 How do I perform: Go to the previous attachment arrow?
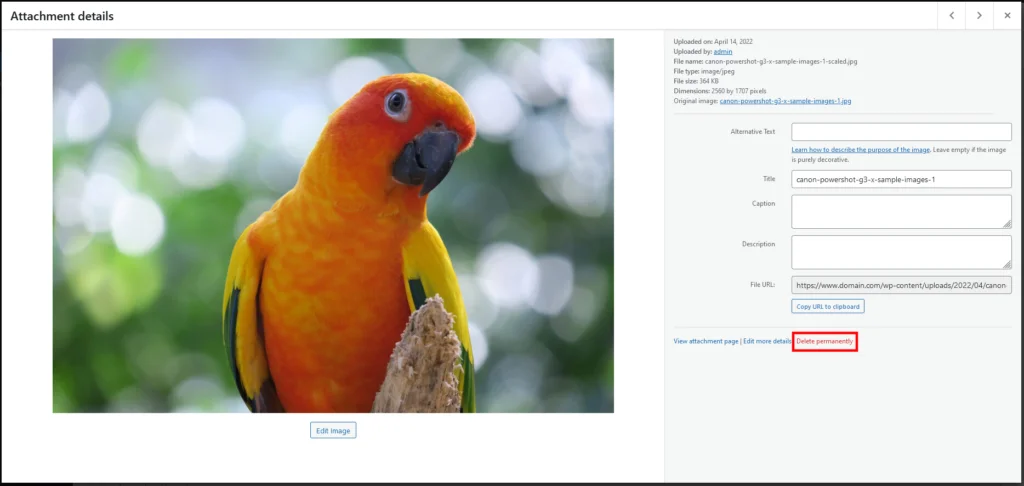[951, 16]
